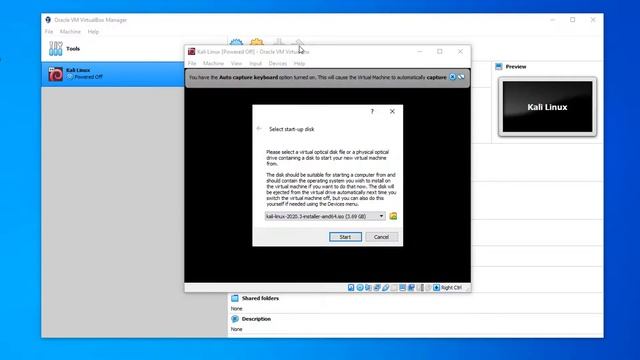Viewport: 640px width, 360px height.
Task: Click the optical disk indicator in the VM status bar
Action: click(360, 287)
